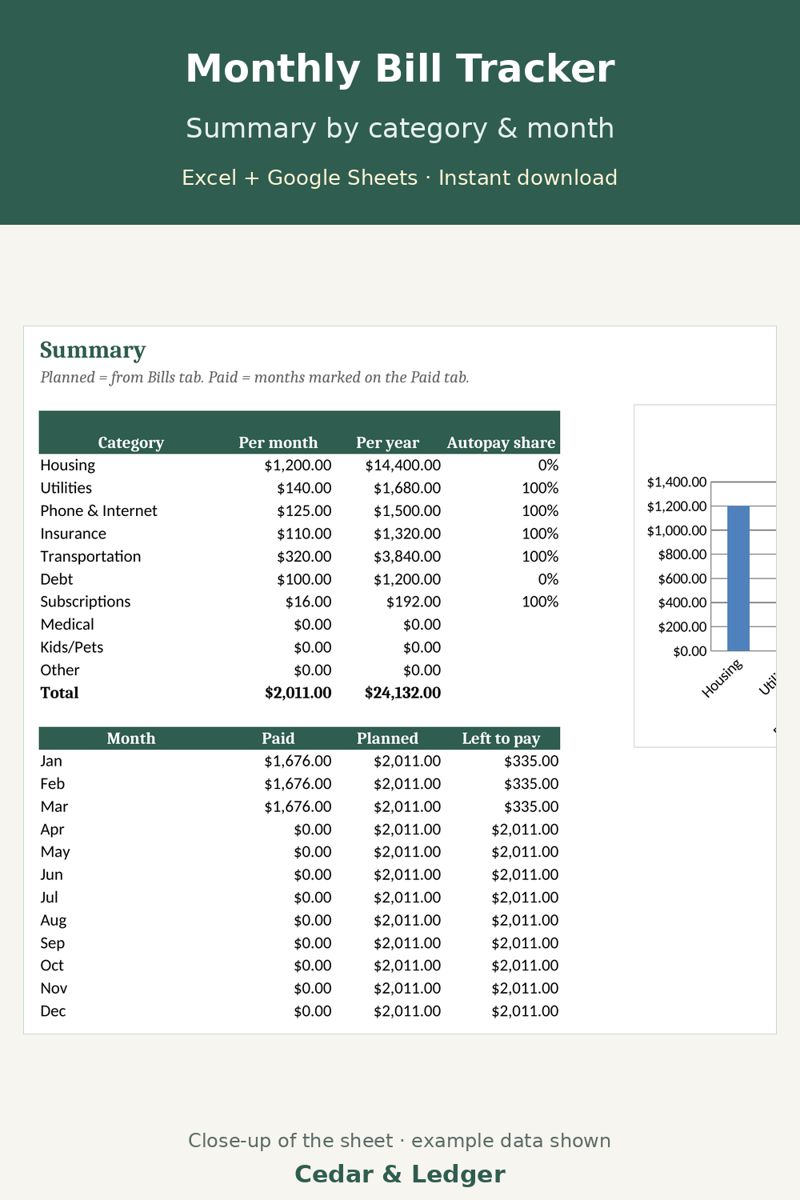Select the "Left to pay" column header
This screenshot has height=1200, width=800.
501,738
